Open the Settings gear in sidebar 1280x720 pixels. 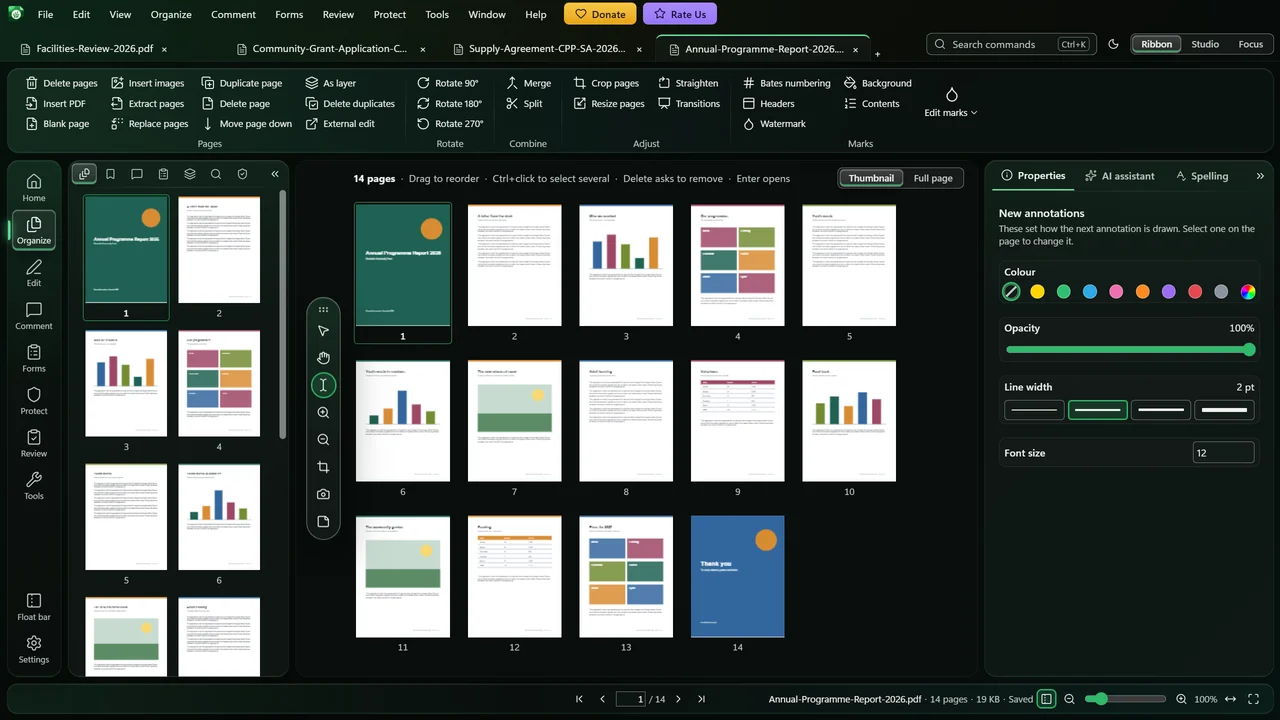click(x=34, y=649)
